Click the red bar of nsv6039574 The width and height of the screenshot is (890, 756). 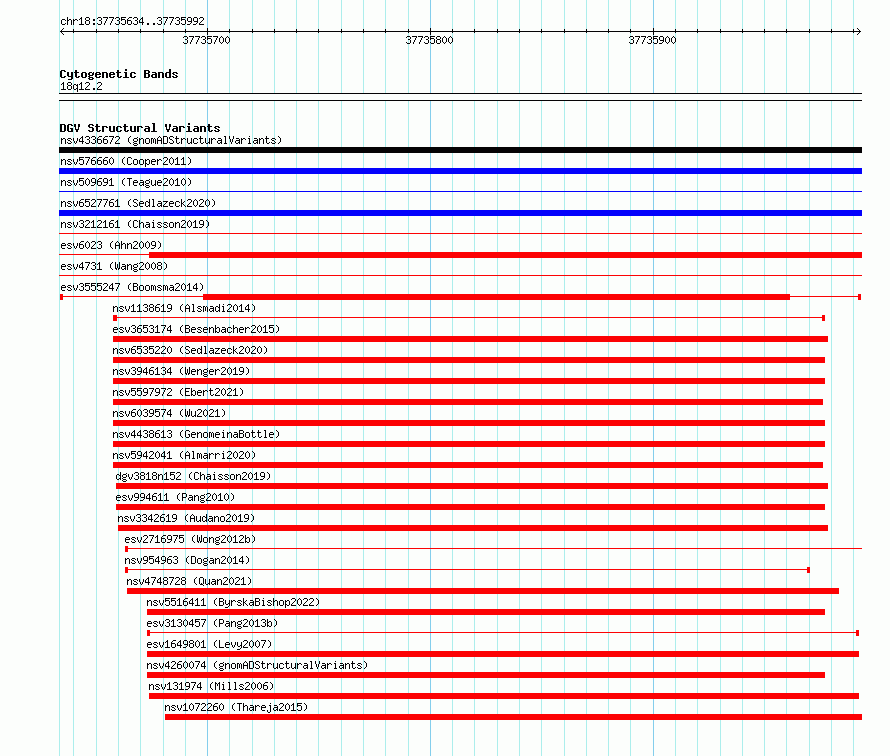click(x=469, y=423)
